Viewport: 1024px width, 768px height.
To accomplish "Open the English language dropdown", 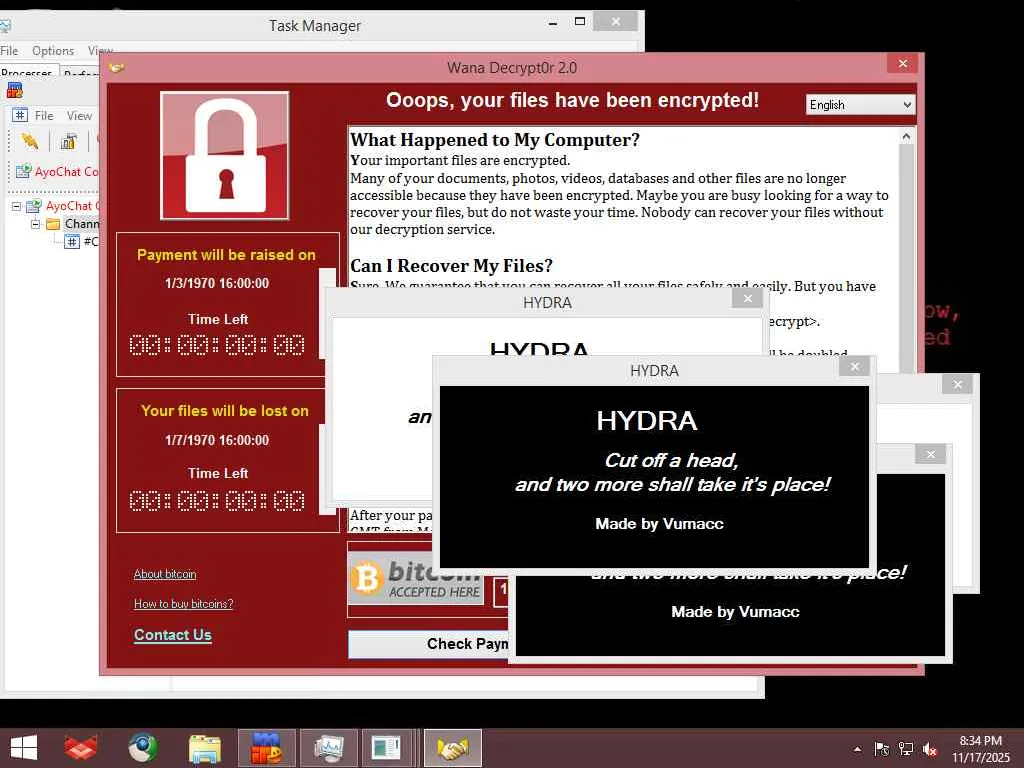I will click(x=860, y=104).
